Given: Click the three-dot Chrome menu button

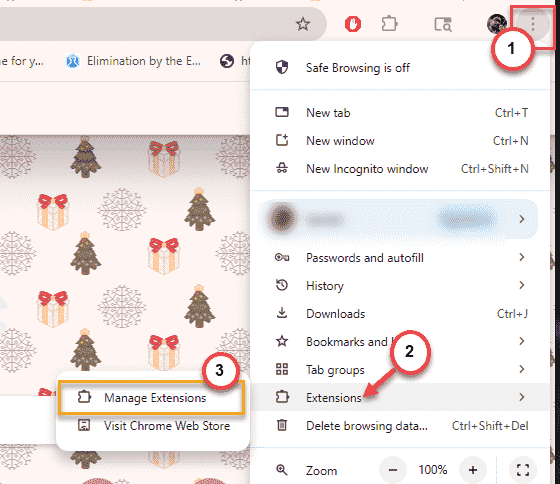Looking at the screenshot, I should coord(533,24).
